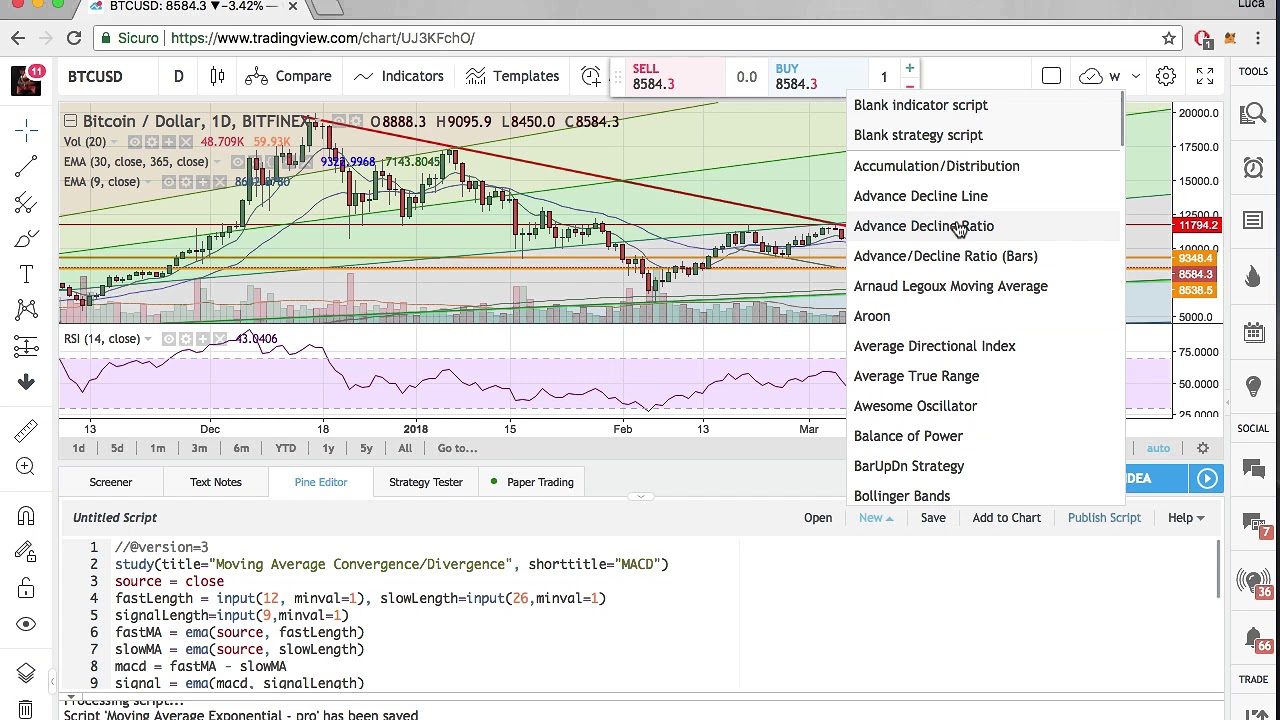Select the trend line drawing tool
1280x720 pixels.
click(26, 167)
